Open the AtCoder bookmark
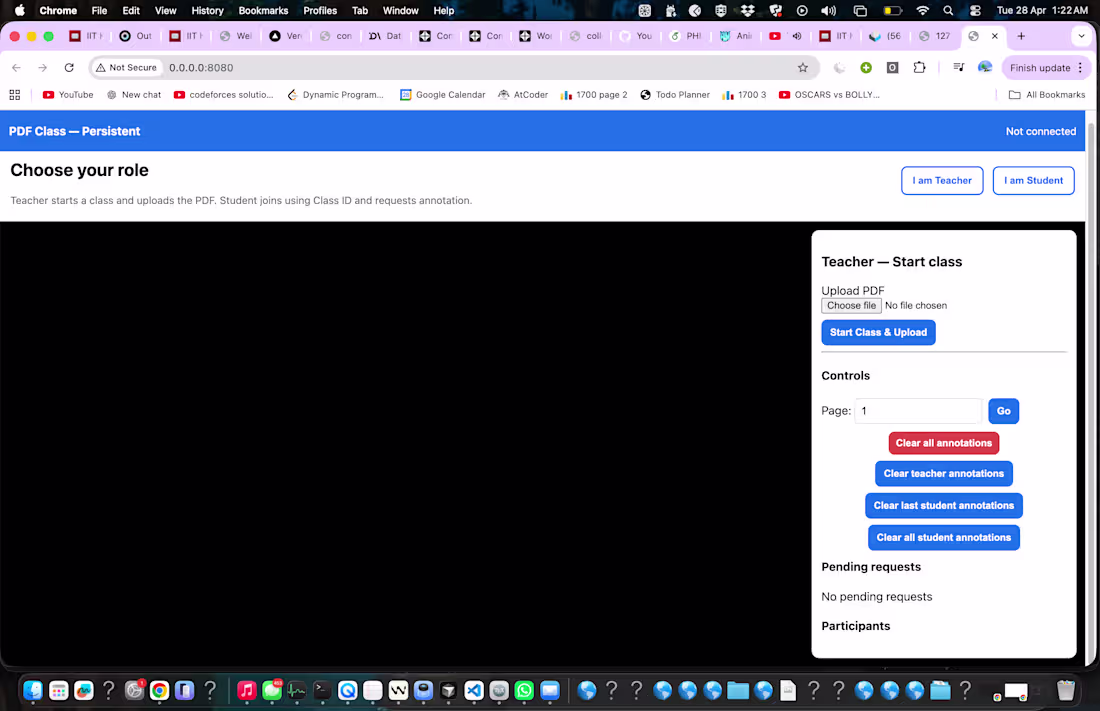Viewport: 1100px width, 711px height. click(x=523, y=95)
